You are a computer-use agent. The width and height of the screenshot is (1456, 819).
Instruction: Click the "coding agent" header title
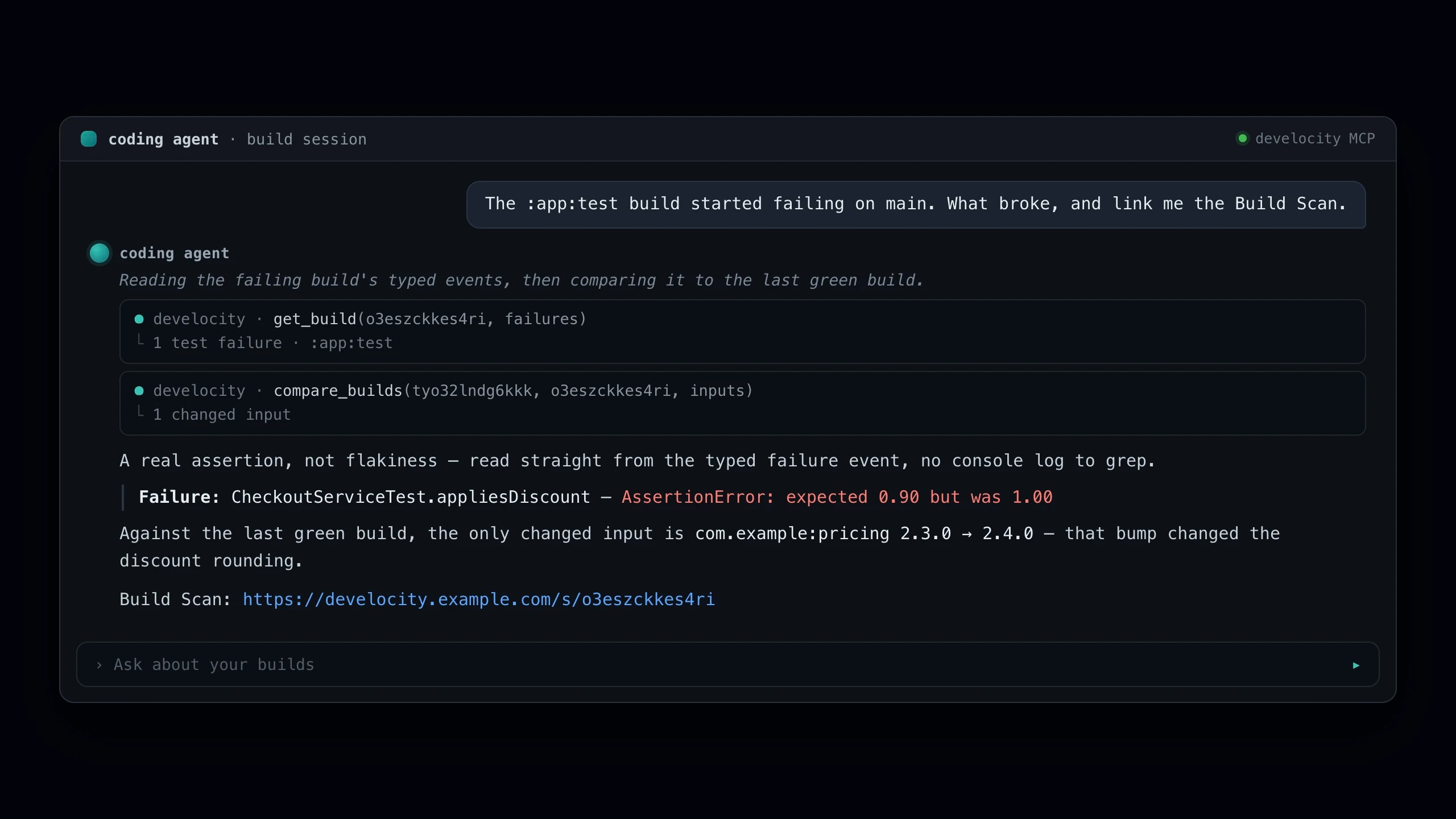click(163, 139)
